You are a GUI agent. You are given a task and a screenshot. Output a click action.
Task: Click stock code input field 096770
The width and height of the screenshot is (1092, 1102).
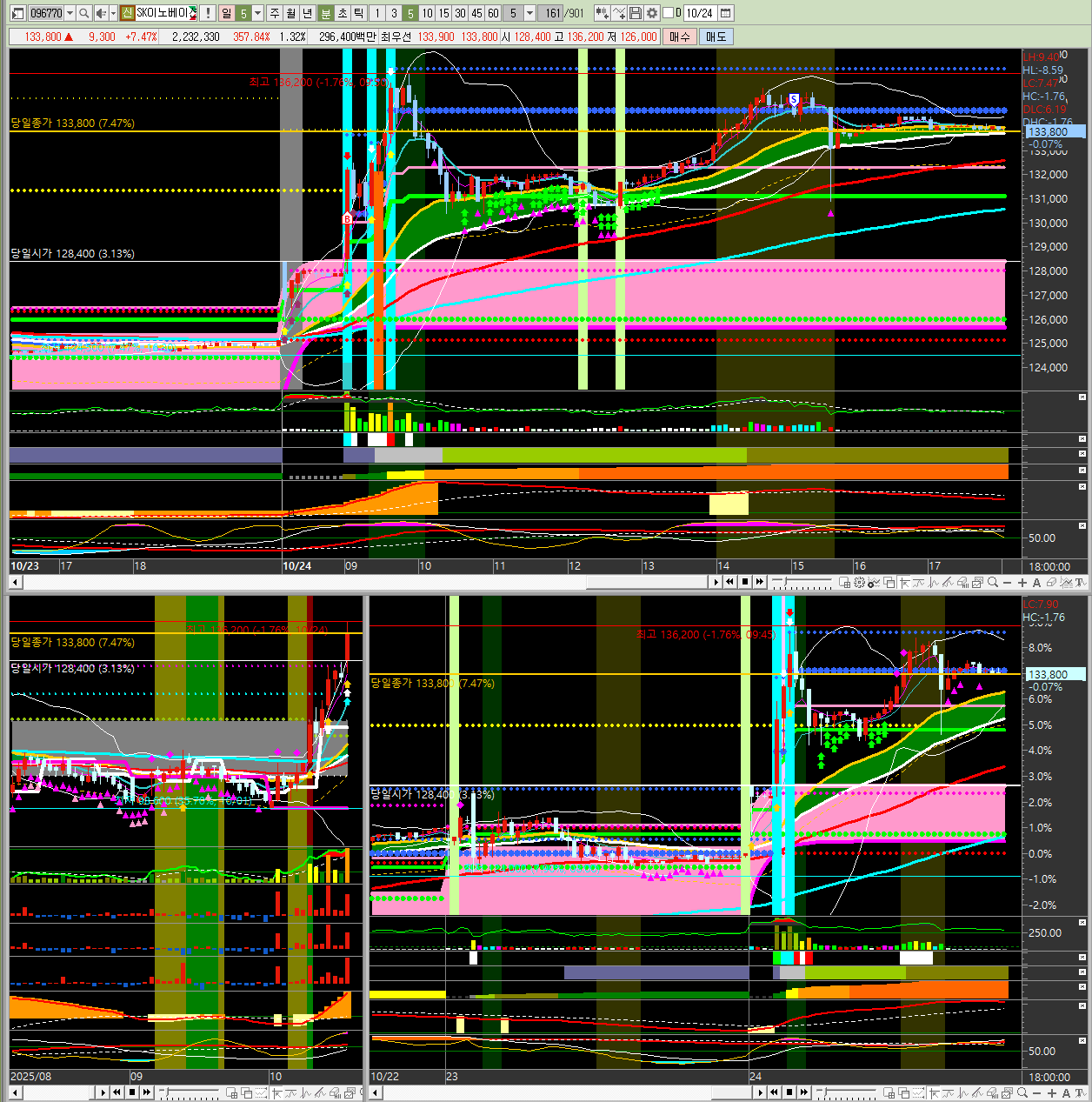pos(46,13)
